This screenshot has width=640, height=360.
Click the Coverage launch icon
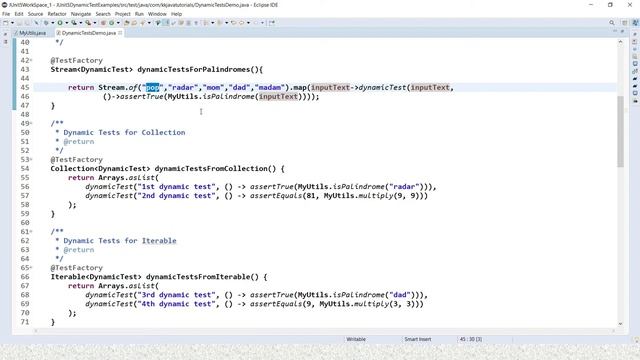click(74, 23)
